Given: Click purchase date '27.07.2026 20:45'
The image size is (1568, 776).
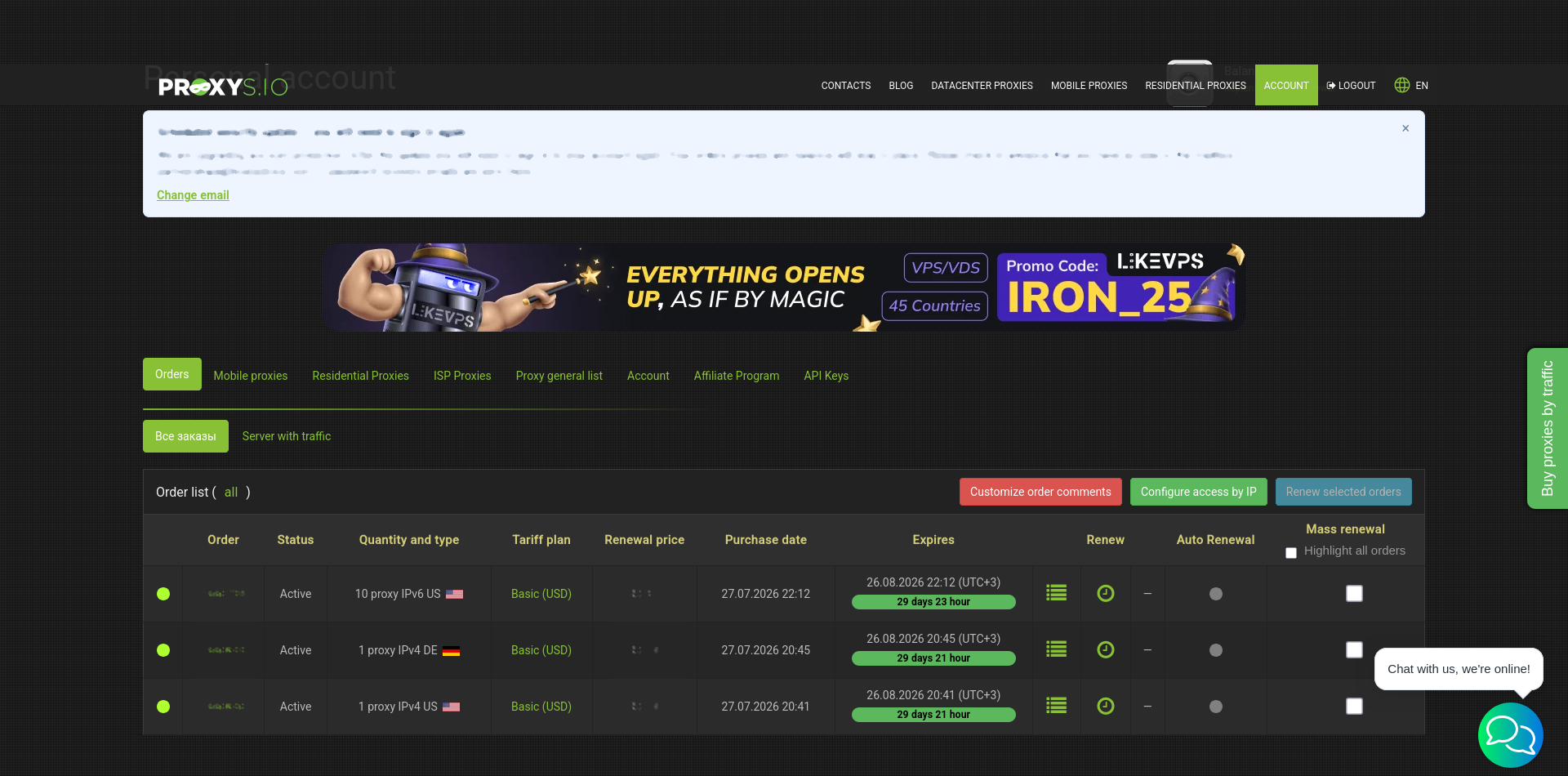Looking at the screenshot, I should point(766,650).
